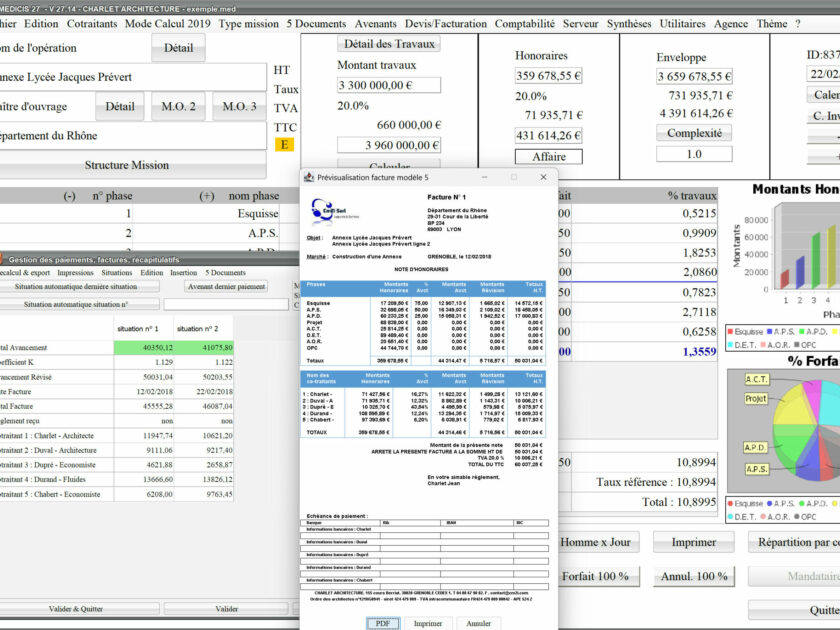
Task: Click the Détail des Travaux button
Action: tap(389, 44)
